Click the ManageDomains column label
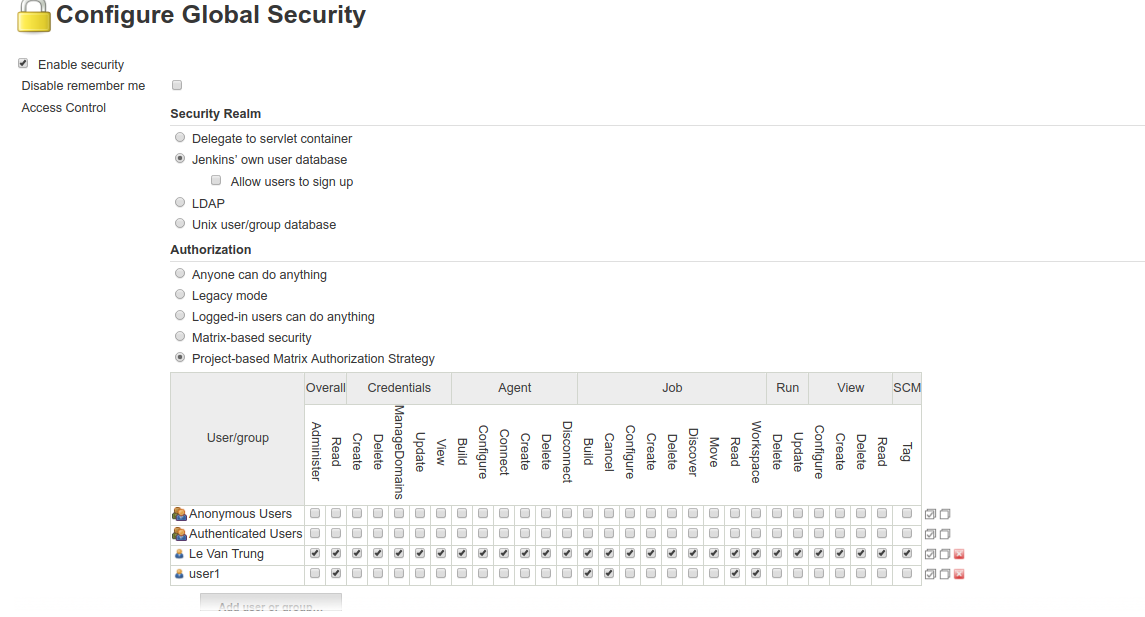The image size is (1145, 617). click(x=399, y=452)
